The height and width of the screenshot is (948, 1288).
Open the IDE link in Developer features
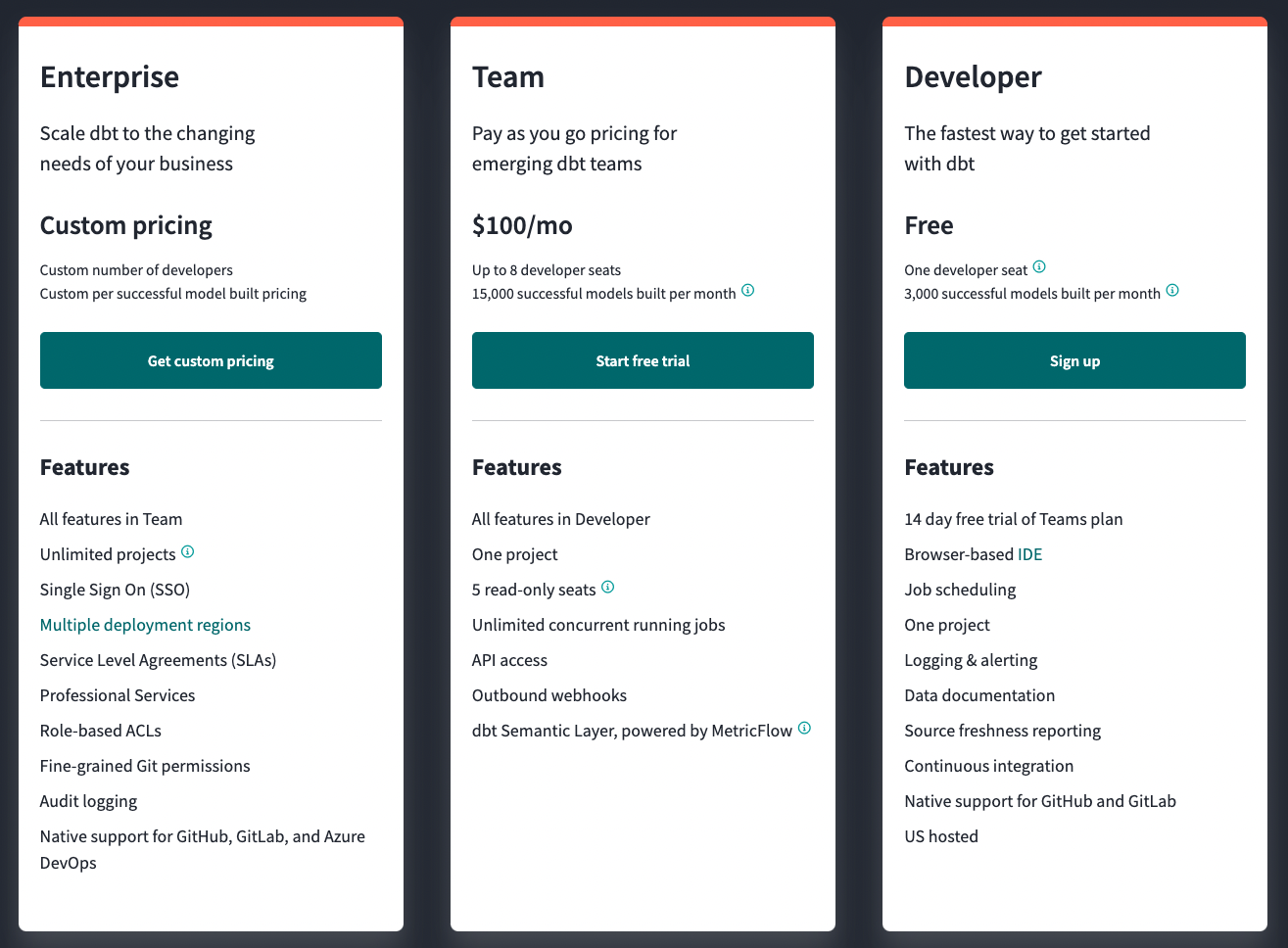tap(1030, 554)
